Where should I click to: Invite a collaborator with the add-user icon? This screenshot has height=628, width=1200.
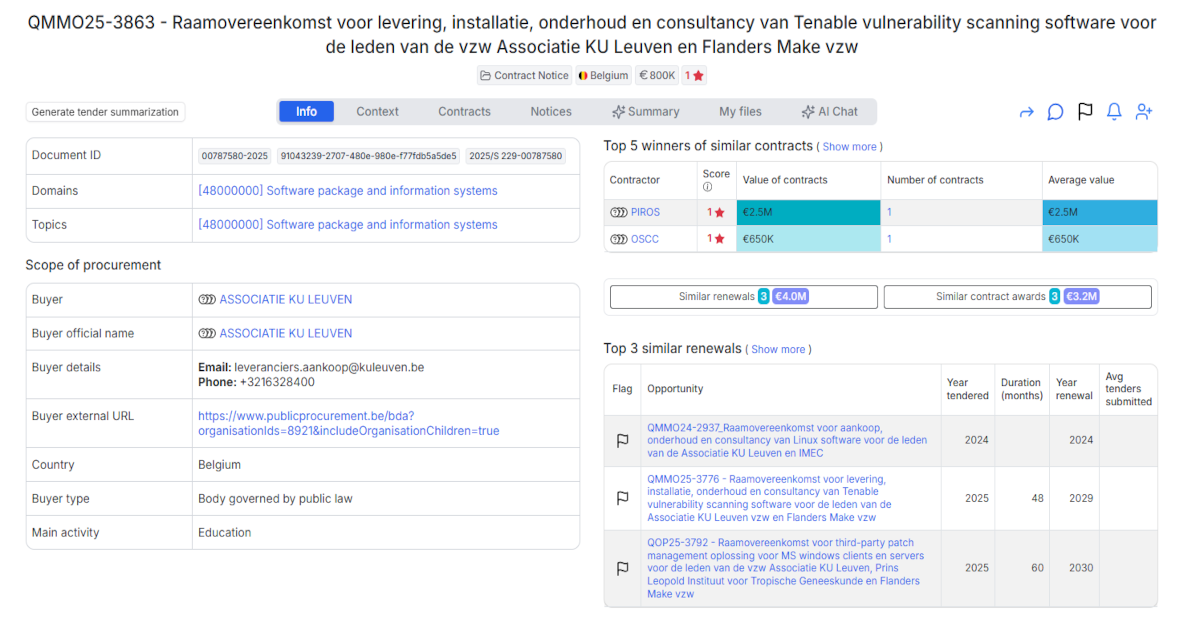pyautogui.click(x=1143, y=112)
